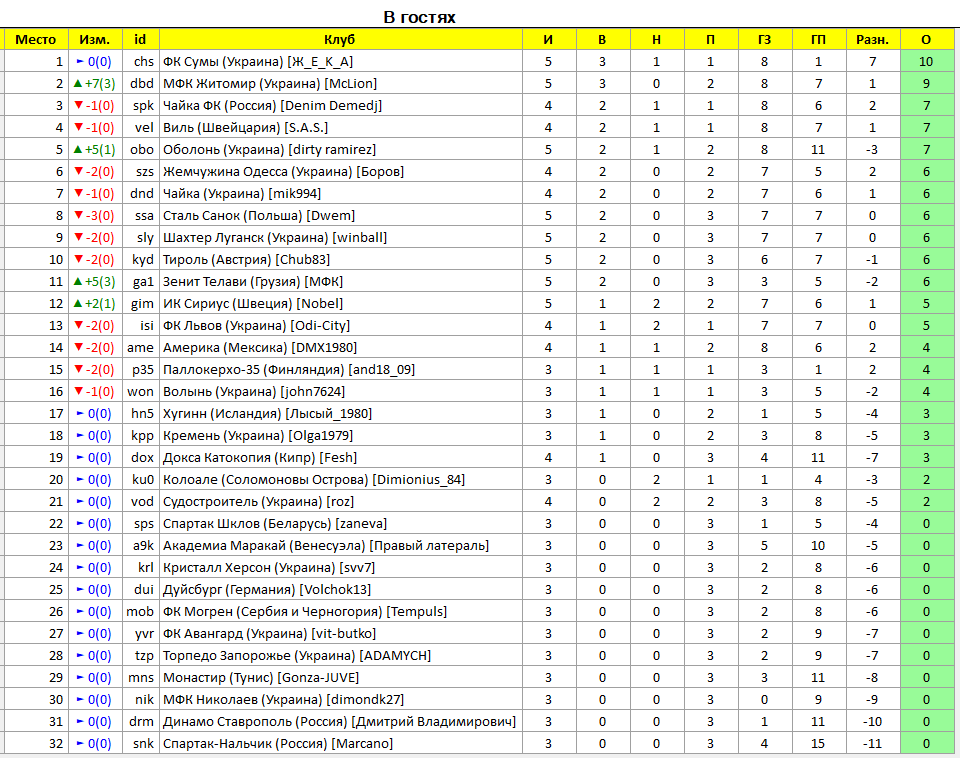This screenshot has width=960, height=758.
Task: Click the 'В гостях' table title
Action: coord(419,17)
